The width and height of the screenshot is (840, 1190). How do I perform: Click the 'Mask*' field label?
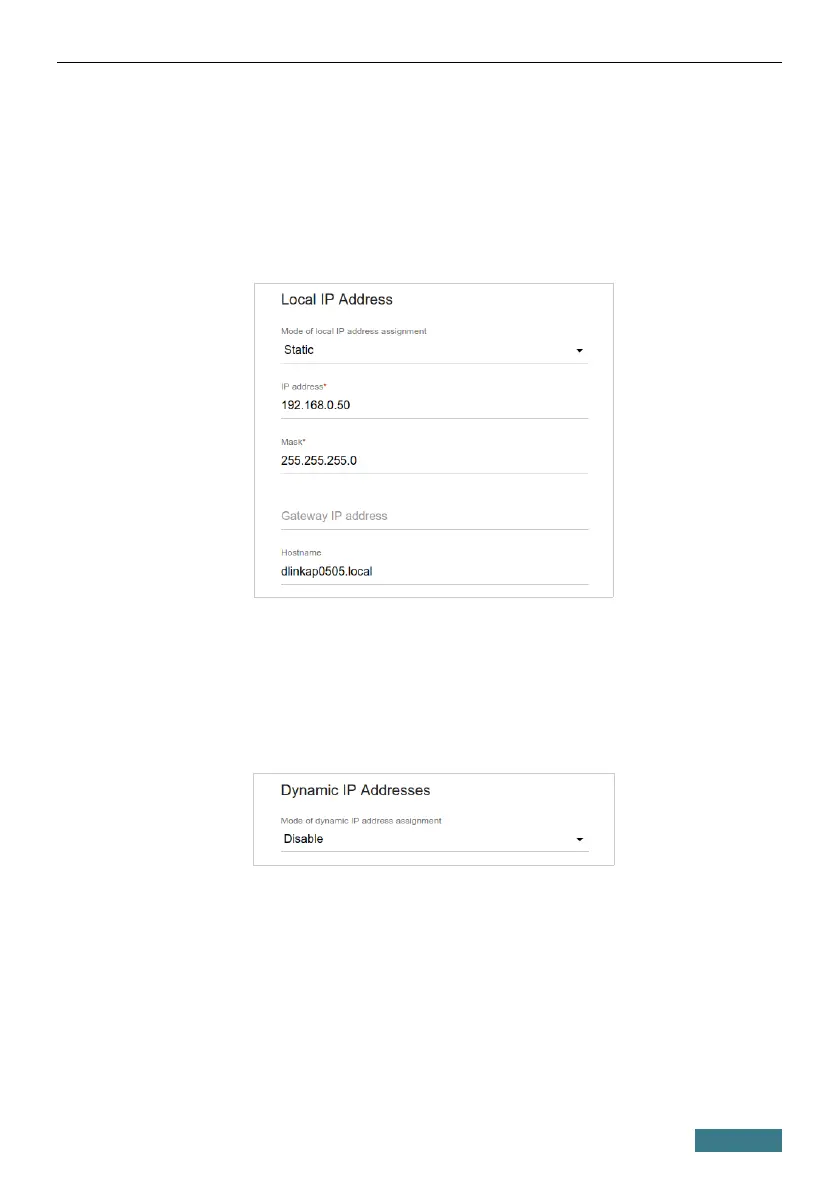pyautogui.click(x=295, y=441)
